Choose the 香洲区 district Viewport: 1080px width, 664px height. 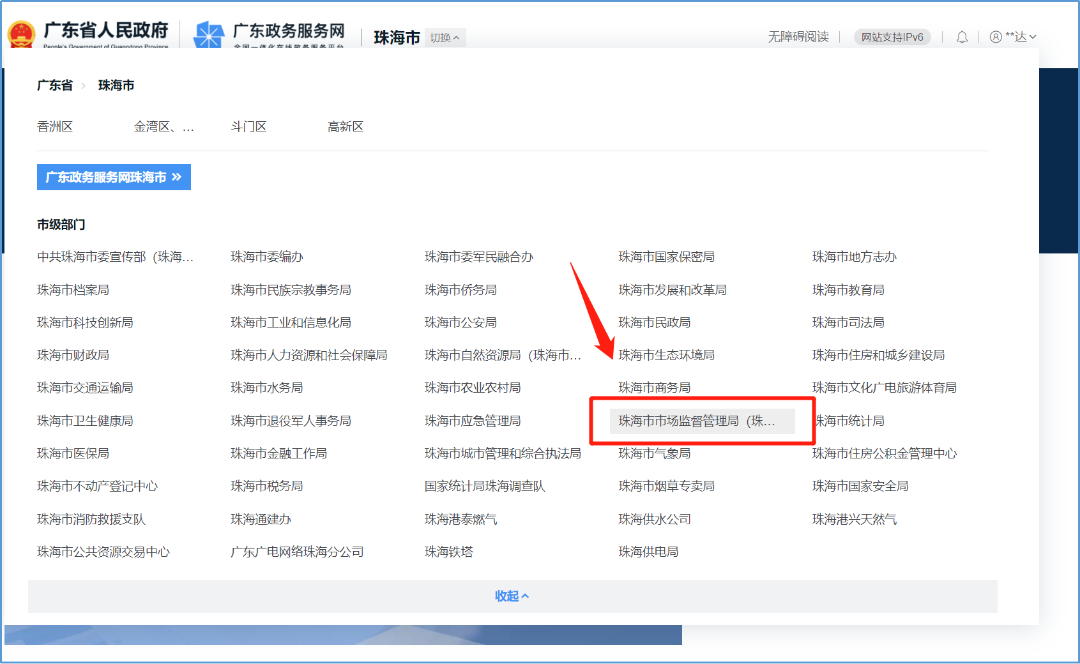(55, 127)
